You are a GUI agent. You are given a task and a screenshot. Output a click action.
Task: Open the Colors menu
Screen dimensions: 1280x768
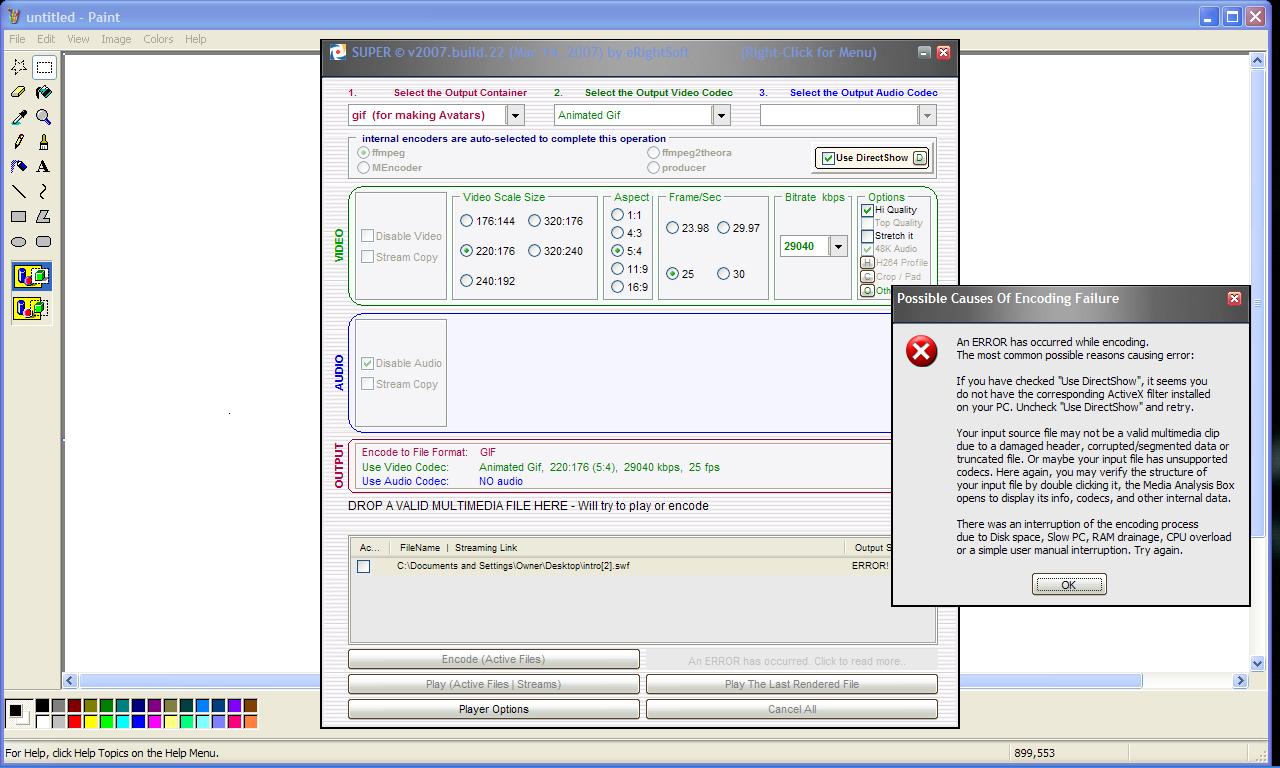click(x=158, y=39)
